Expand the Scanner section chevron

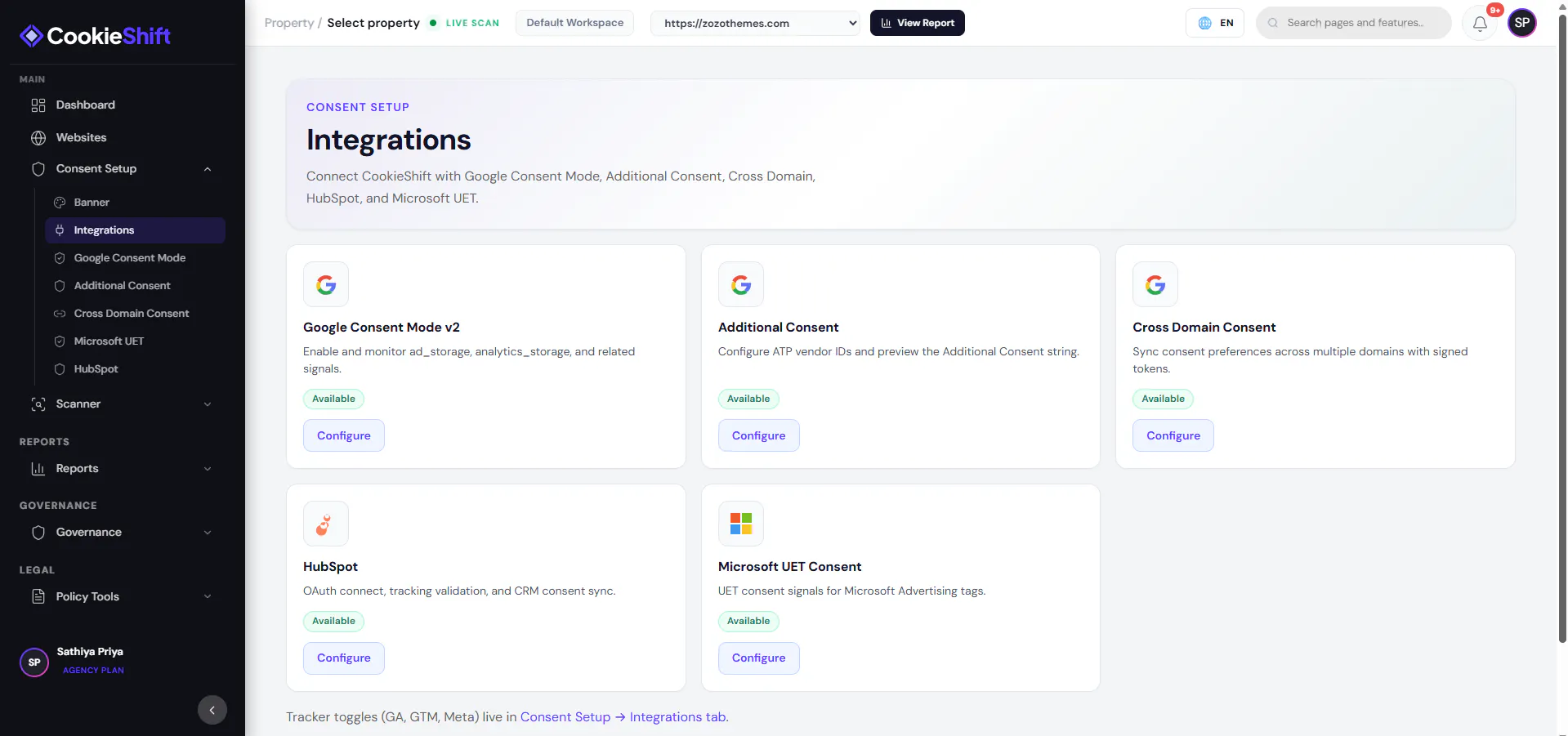tap(208, 404)
